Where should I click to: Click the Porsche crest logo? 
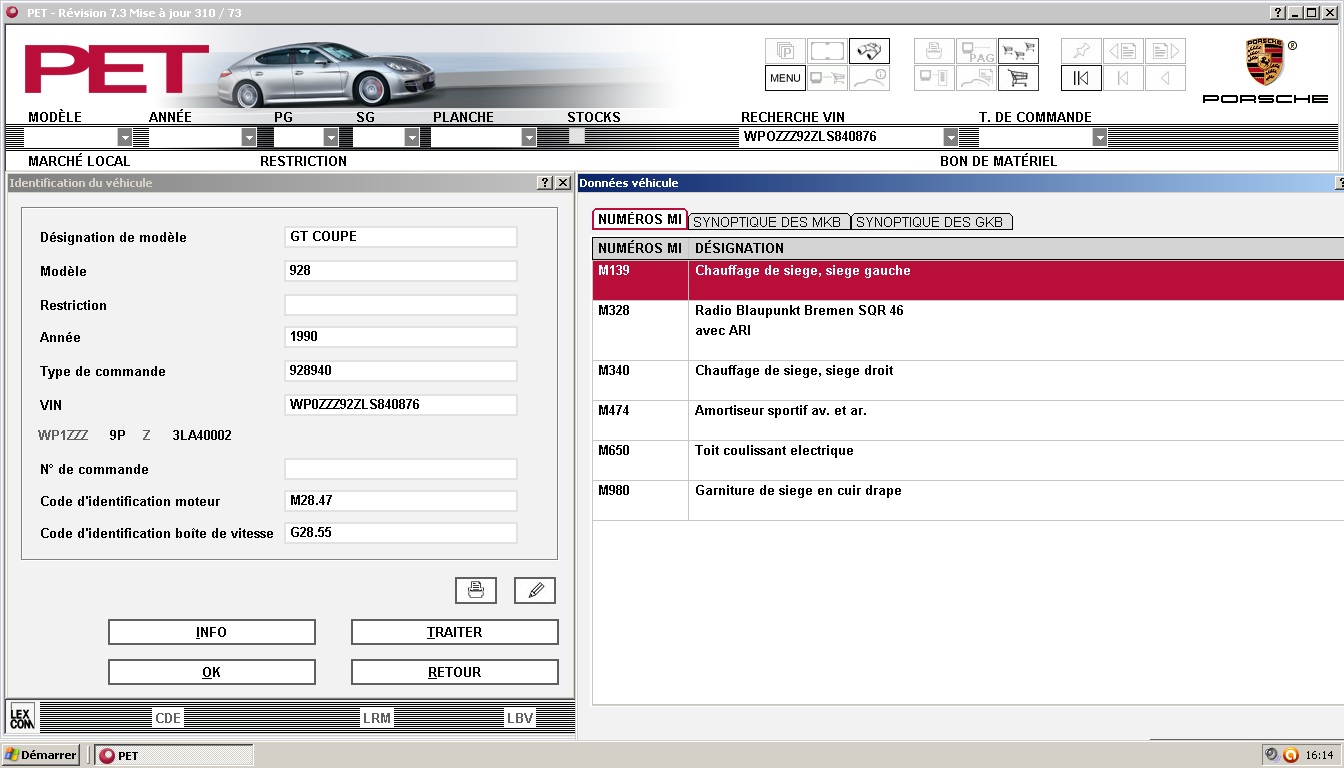(x=1264, y=62)
